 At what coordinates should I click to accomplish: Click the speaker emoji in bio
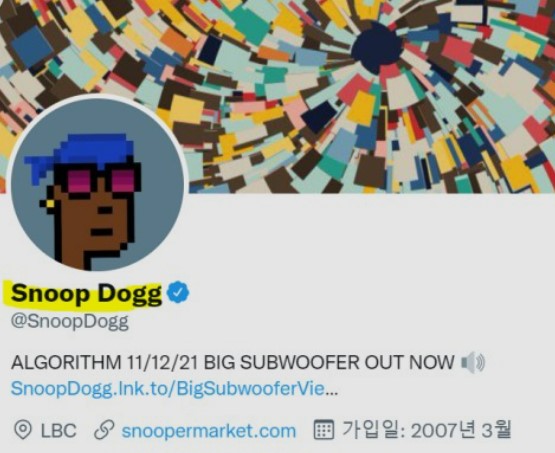(473, 363)
